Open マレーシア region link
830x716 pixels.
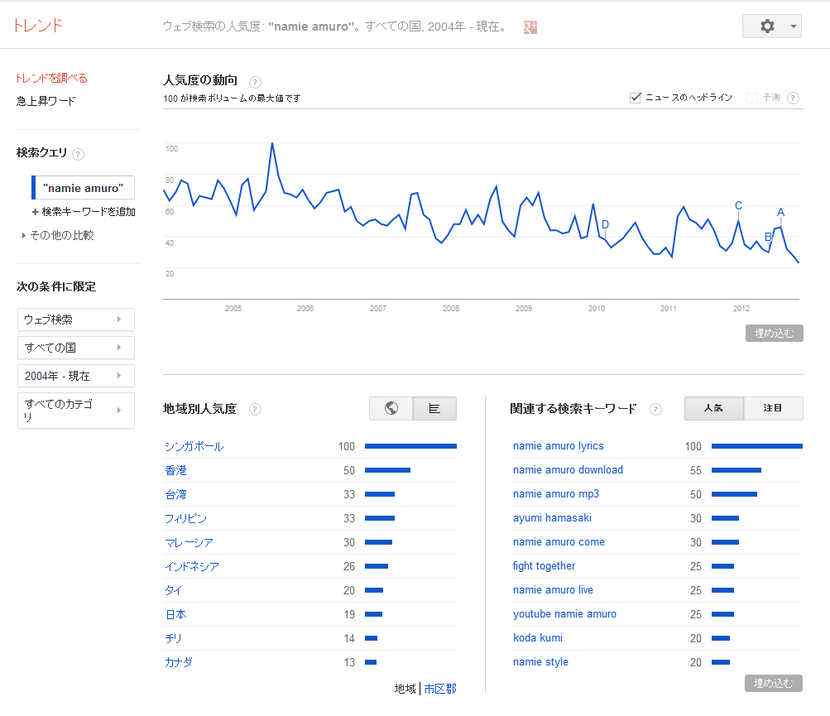tap(190, 542)
